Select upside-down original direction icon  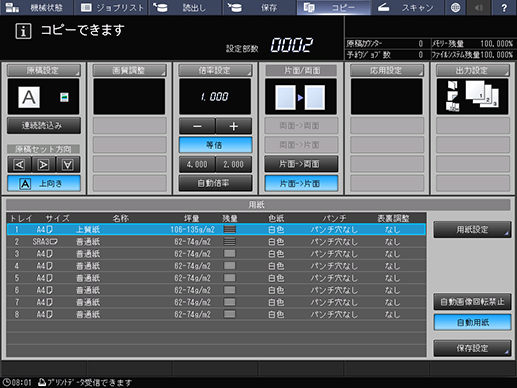(68, 164)
